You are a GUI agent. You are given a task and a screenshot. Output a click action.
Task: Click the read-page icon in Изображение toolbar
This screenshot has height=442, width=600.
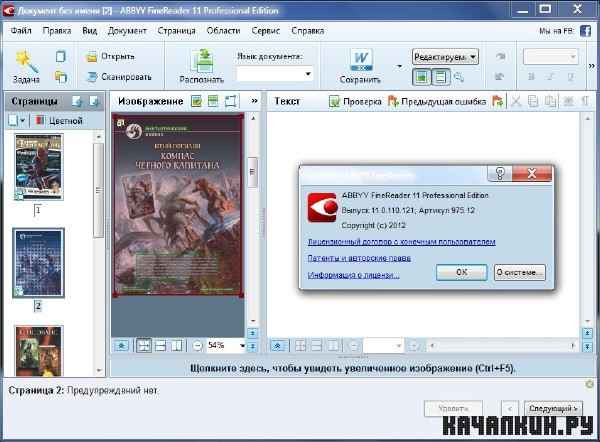196,101
